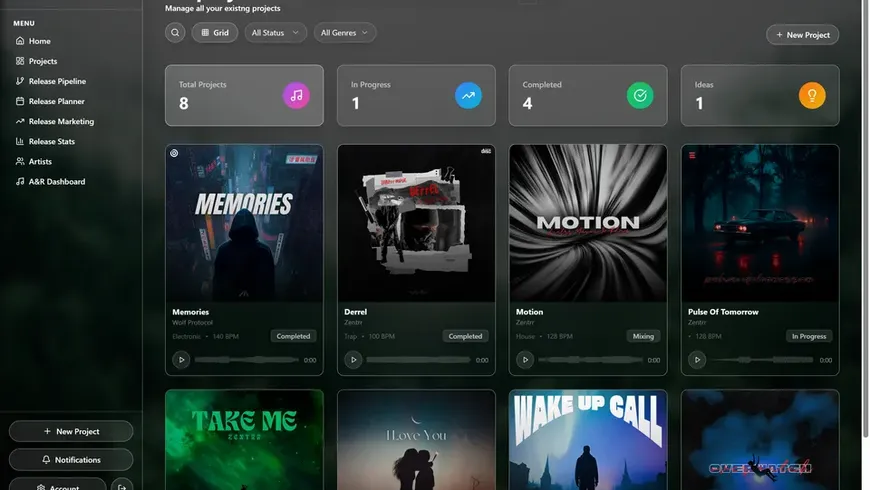Play the Motion track

pos(525,360)
